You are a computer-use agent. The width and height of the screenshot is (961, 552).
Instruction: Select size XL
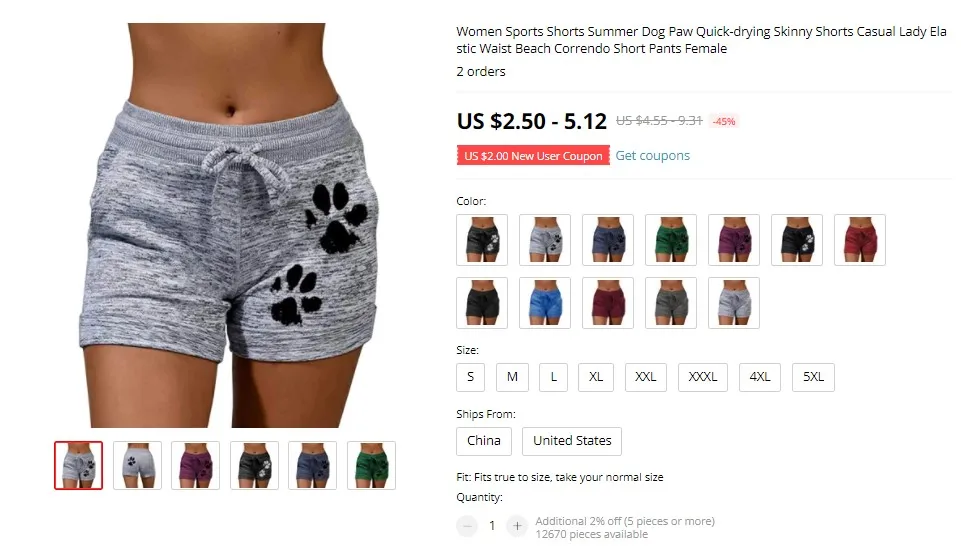coord(596,377)
